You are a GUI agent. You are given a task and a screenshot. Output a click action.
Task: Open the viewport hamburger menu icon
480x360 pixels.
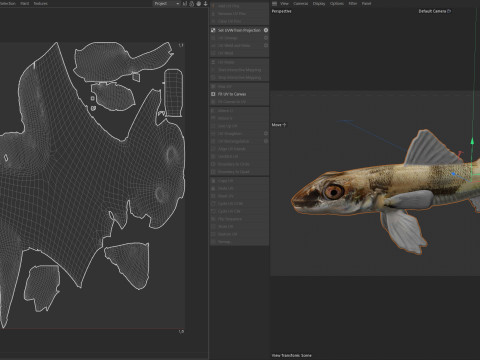click(274, 4)
